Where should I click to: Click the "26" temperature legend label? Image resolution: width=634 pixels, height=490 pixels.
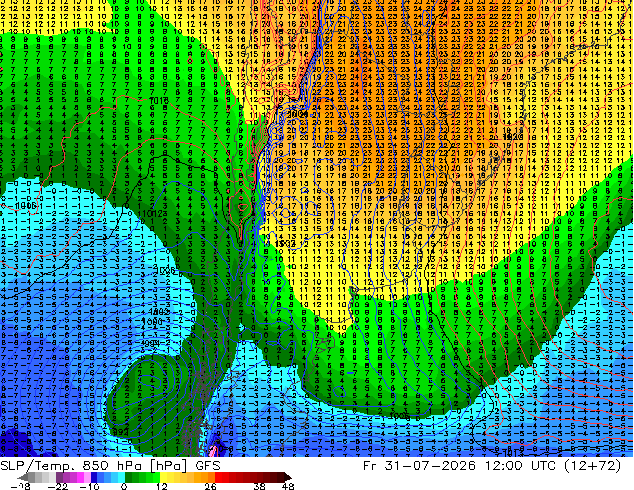tap(210, 486)
